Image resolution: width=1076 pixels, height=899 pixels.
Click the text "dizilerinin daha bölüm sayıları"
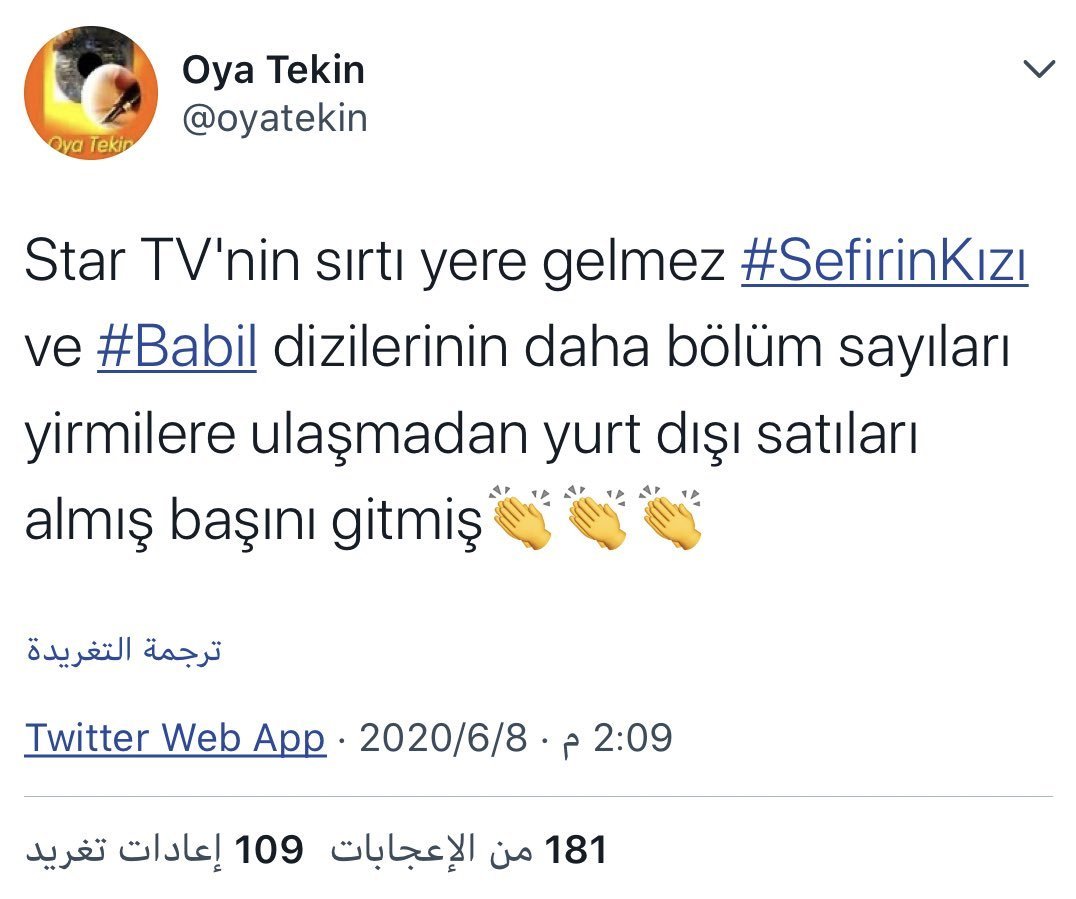(x=642, y=349)
